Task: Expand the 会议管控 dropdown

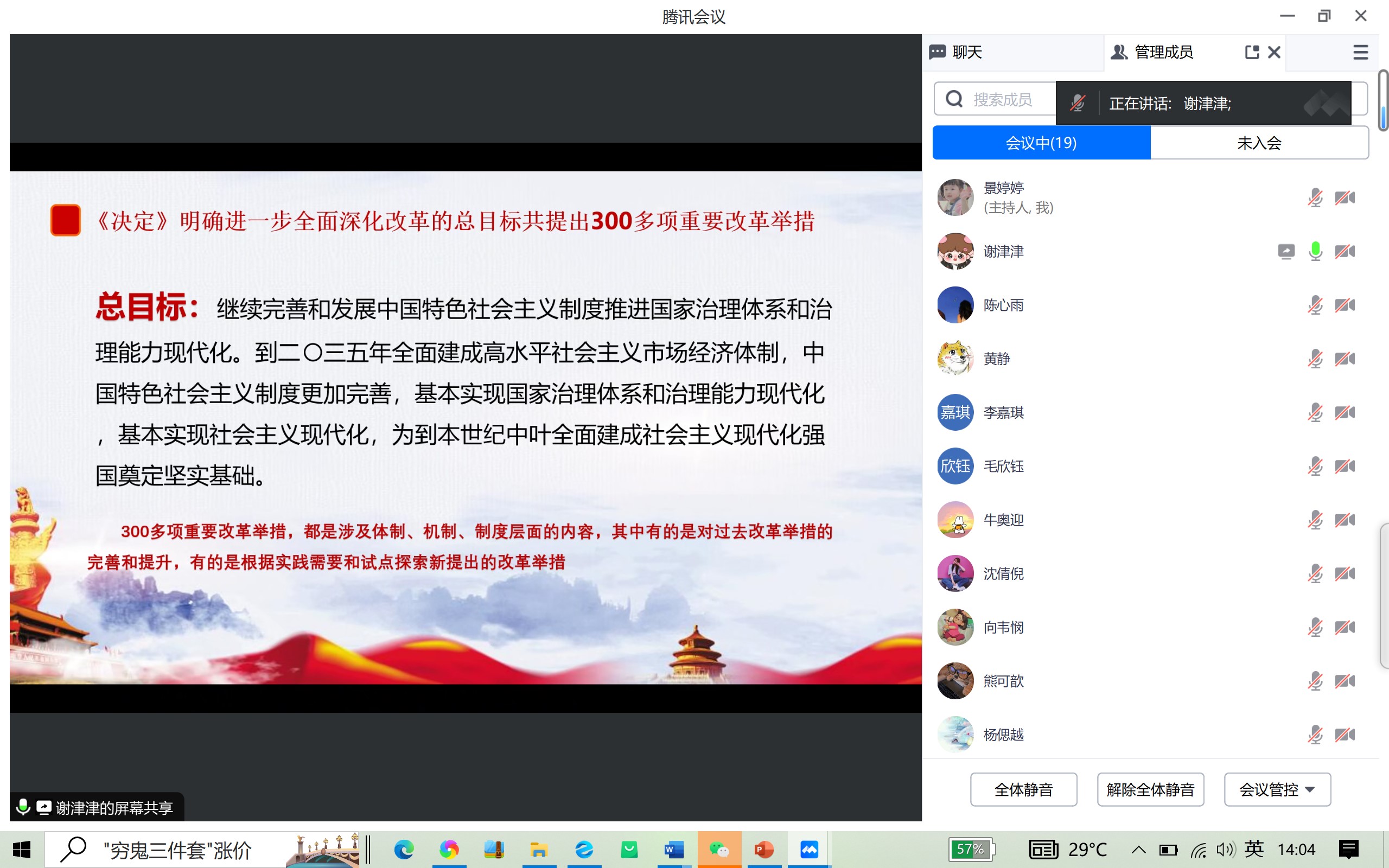Action: point(1277,789)
